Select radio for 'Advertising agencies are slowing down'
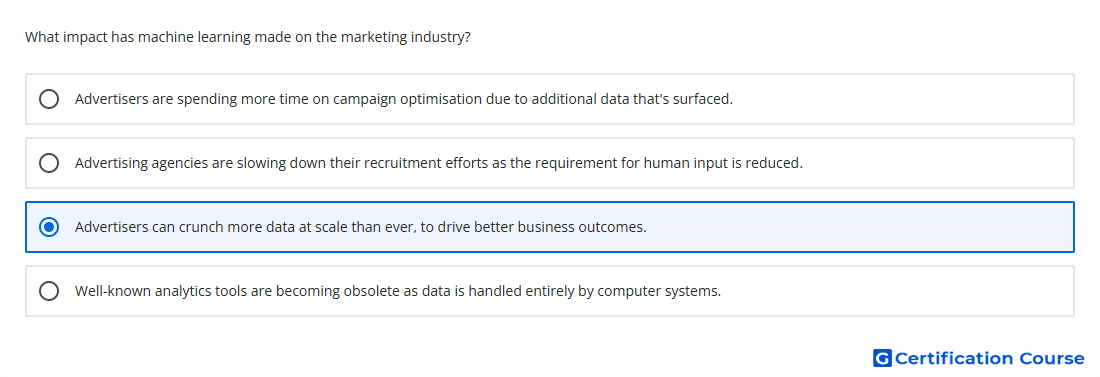 click(49, 163)
